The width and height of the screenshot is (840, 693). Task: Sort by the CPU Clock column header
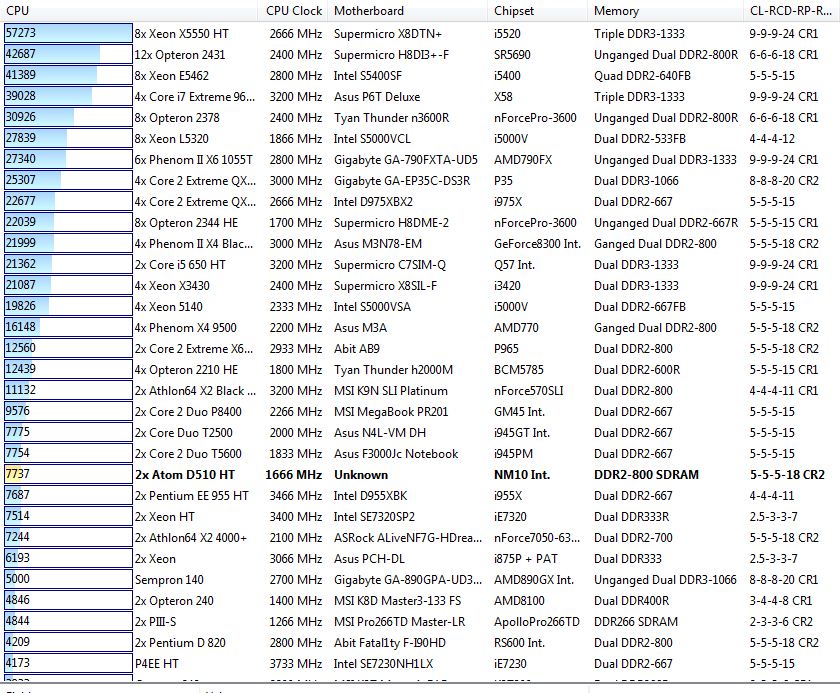click(294, 11)
